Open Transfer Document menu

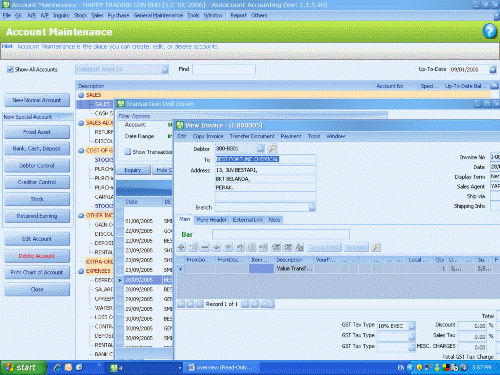pyautogui.click(x=252, y=136)
